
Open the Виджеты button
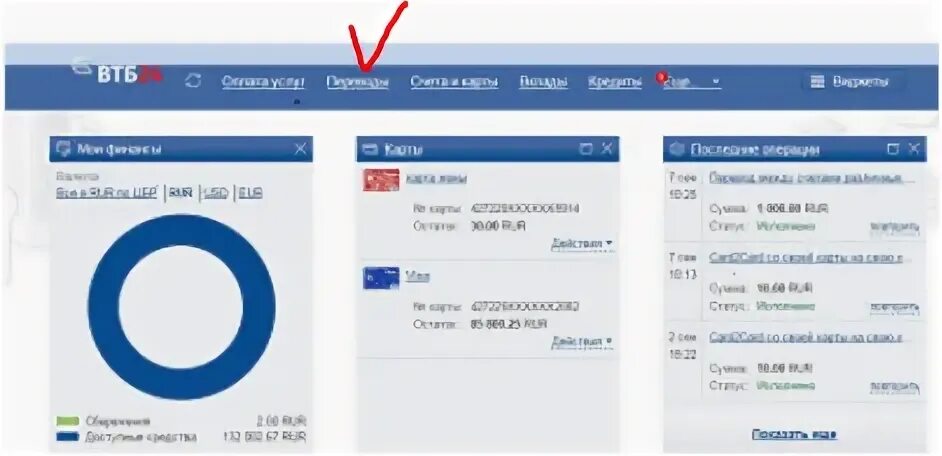tap(853, 82)
